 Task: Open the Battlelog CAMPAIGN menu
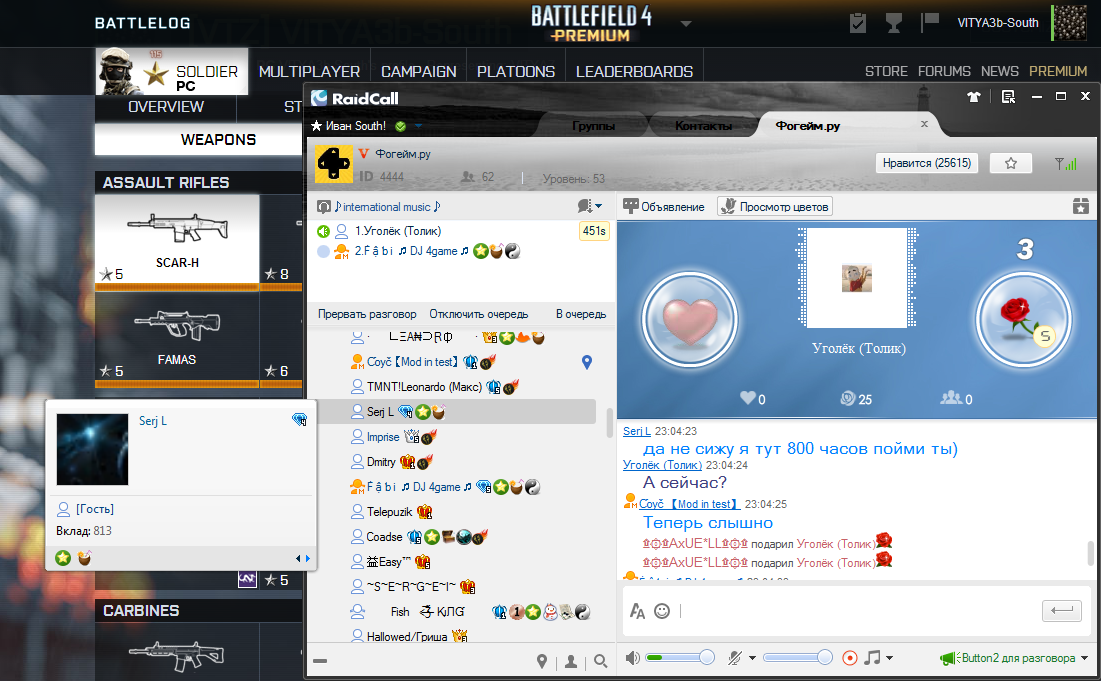click(x=418, y=72)
